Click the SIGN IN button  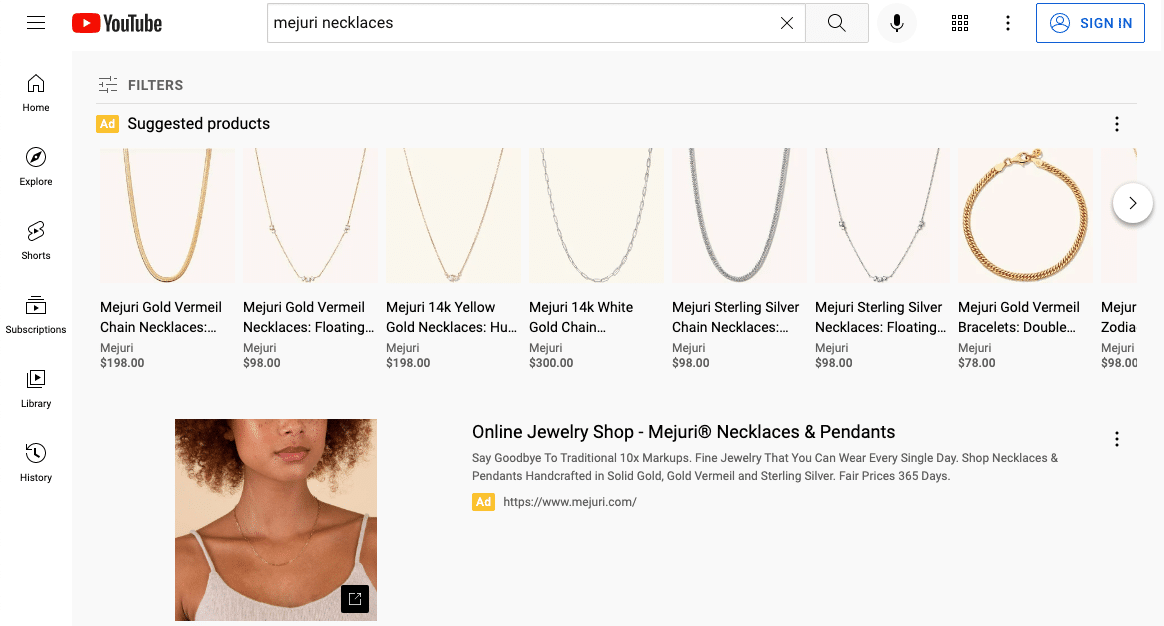[1090, 23]
